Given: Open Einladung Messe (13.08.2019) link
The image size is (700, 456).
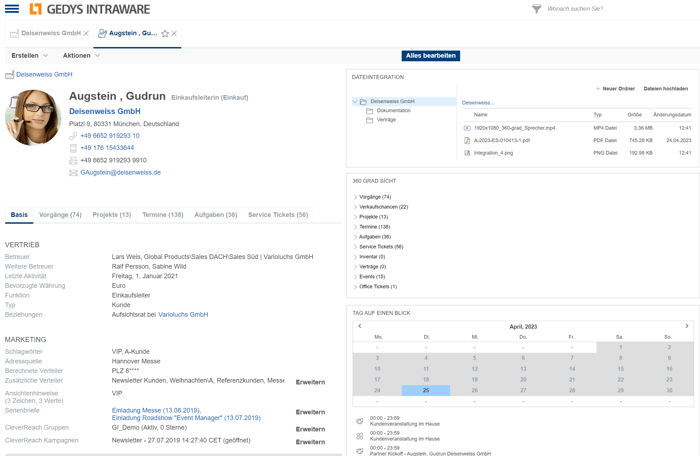Looking at the screenshot, I should (x=156, y=410).
